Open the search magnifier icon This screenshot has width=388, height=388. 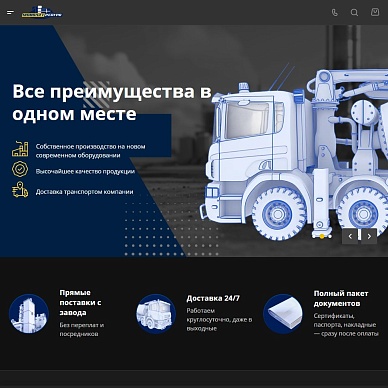(354, 13)
